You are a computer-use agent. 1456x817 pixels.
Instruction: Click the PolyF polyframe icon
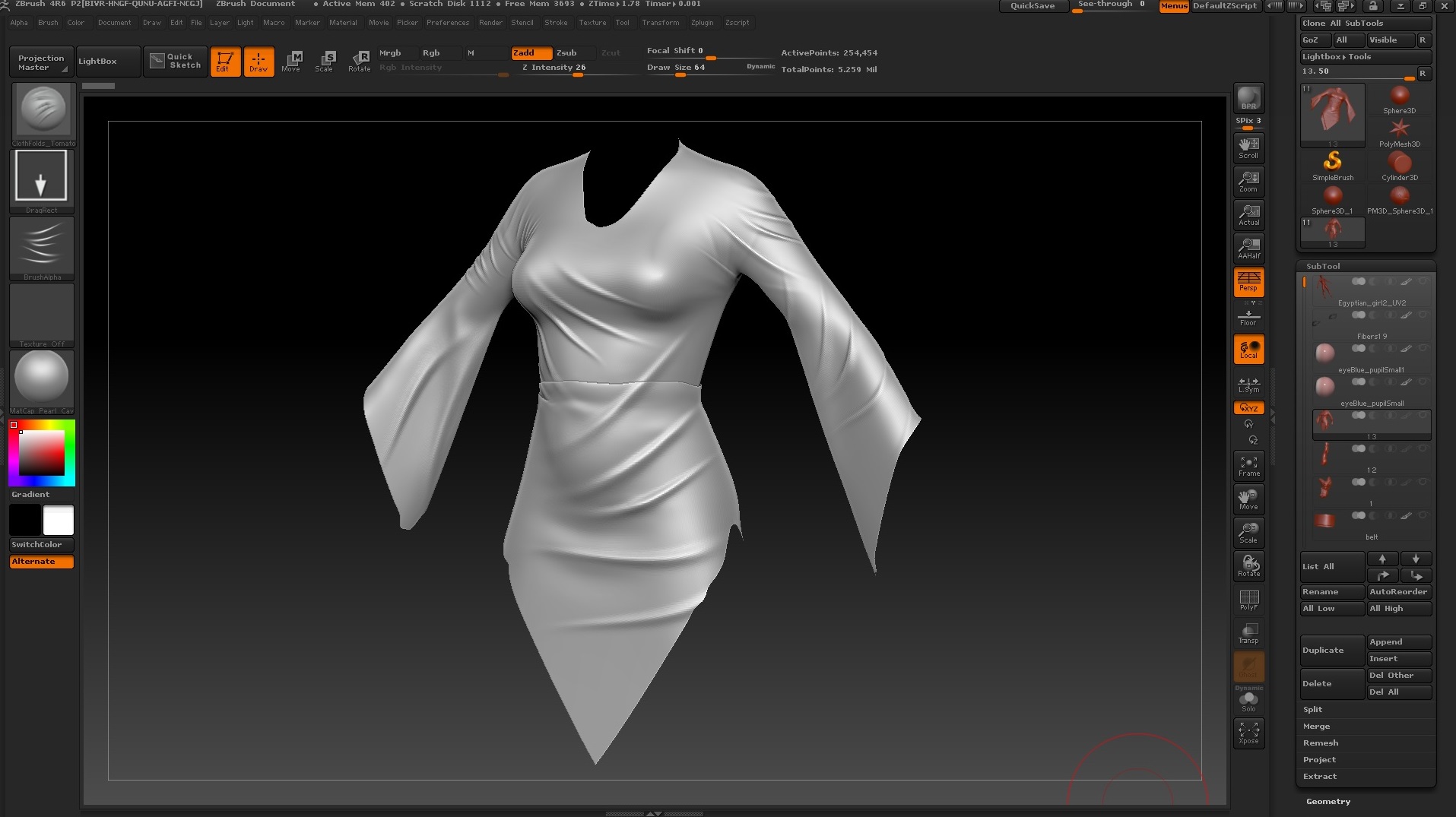click(1248, 600)
